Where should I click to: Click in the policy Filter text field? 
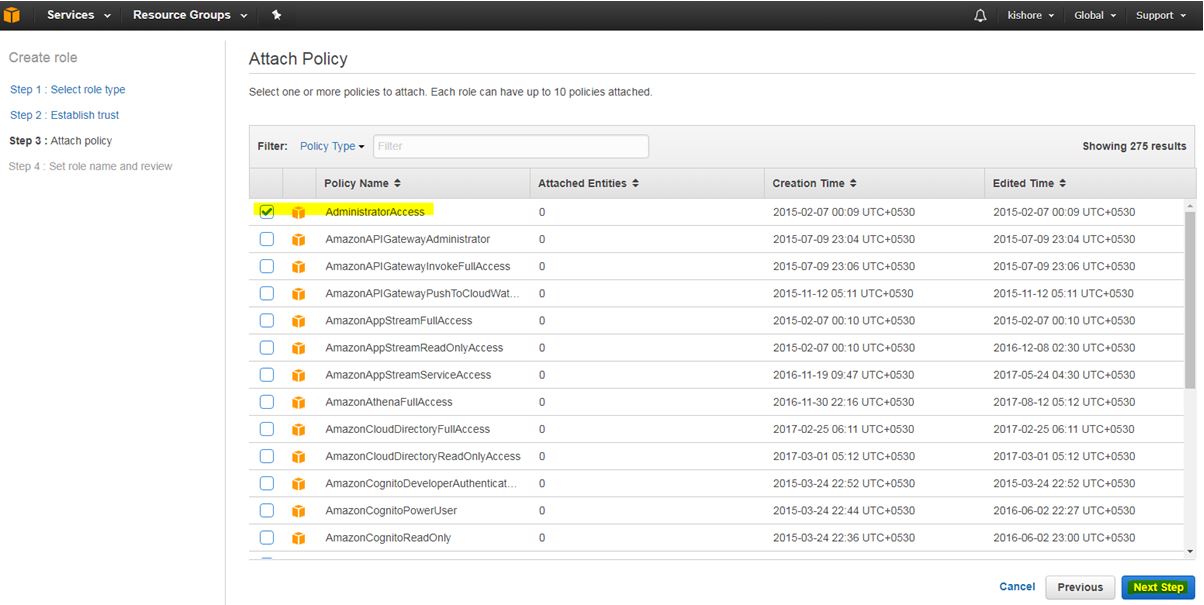(510, 146)
